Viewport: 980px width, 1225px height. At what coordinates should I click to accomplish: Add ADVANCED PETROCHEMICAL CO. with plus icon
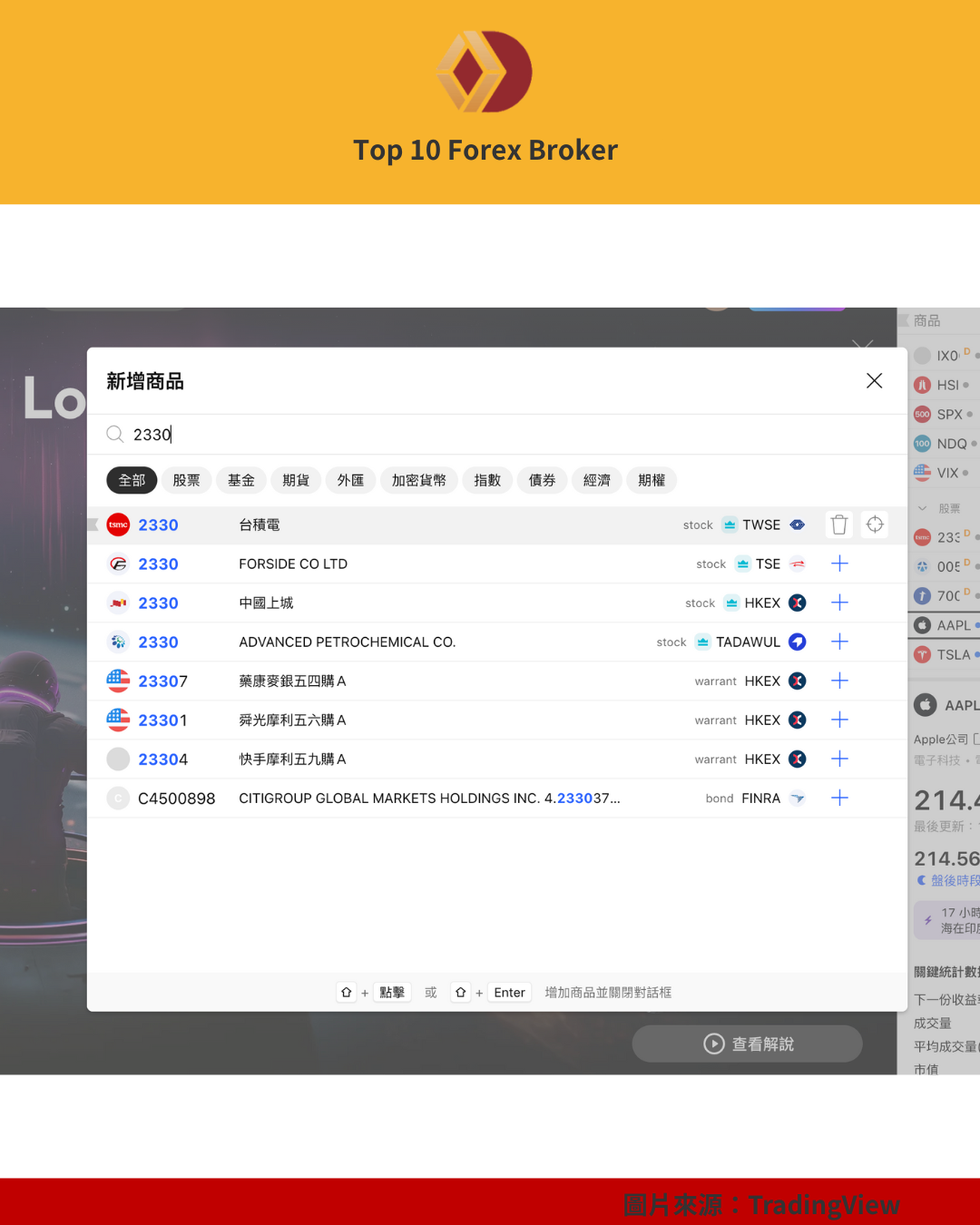tap(840, 642)
